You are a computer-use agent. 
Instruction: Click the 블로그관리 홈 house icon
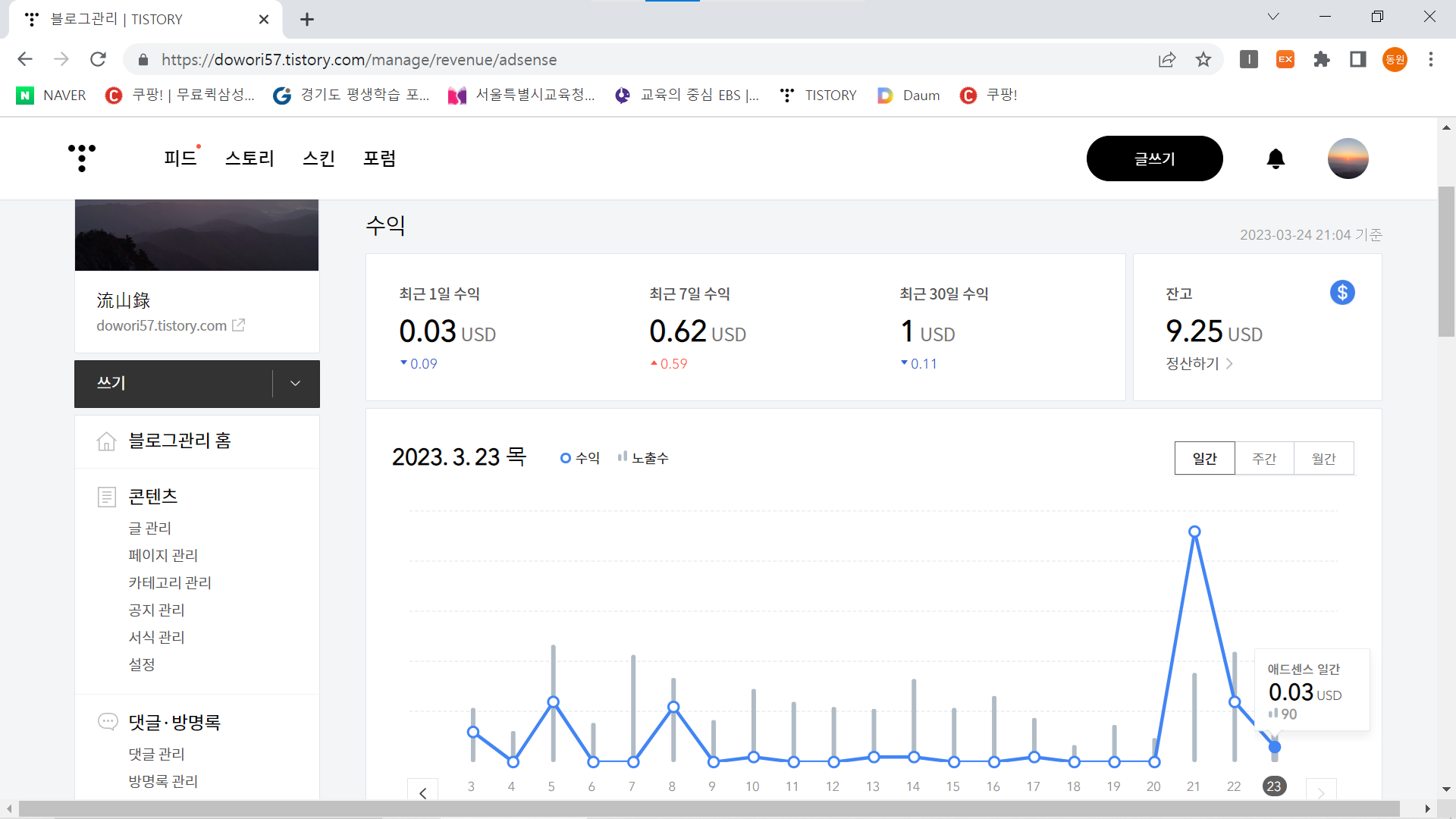tap(107, 441)
